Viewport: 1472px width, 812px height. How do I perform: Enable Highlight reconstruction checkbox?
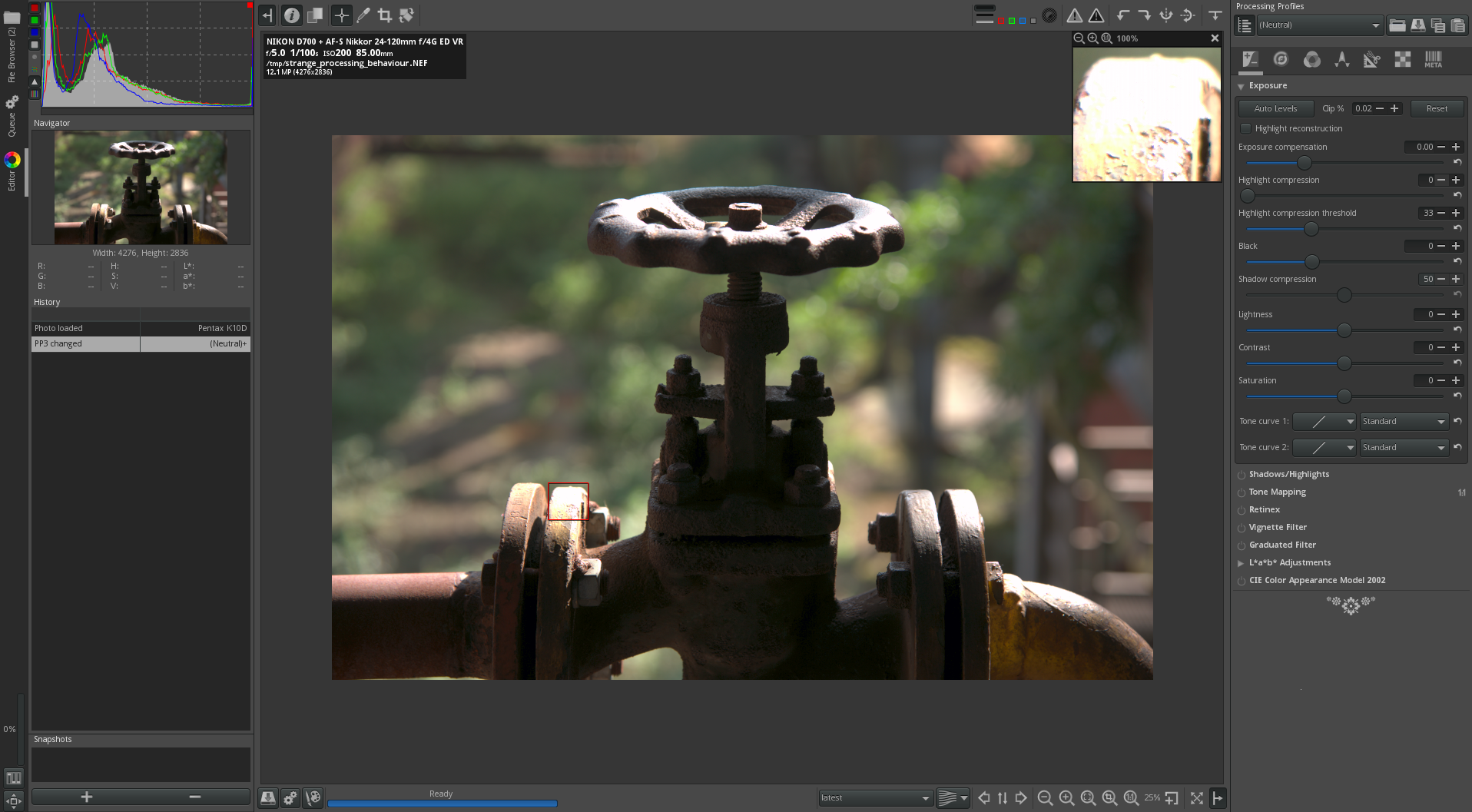1246,128
